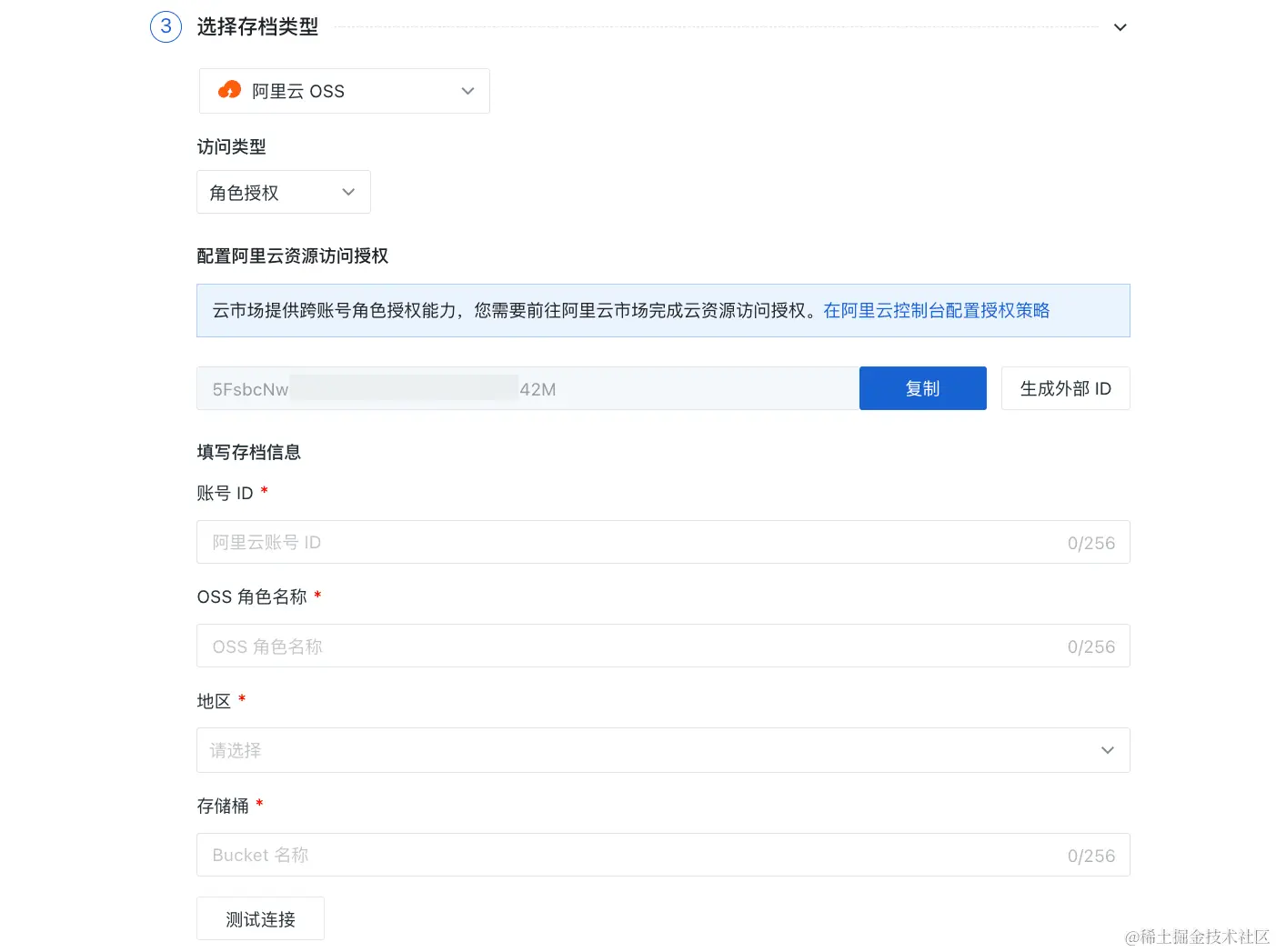1276x952 pixels.
Task: Click the 访问类型 label
Action: coord(231,146)
